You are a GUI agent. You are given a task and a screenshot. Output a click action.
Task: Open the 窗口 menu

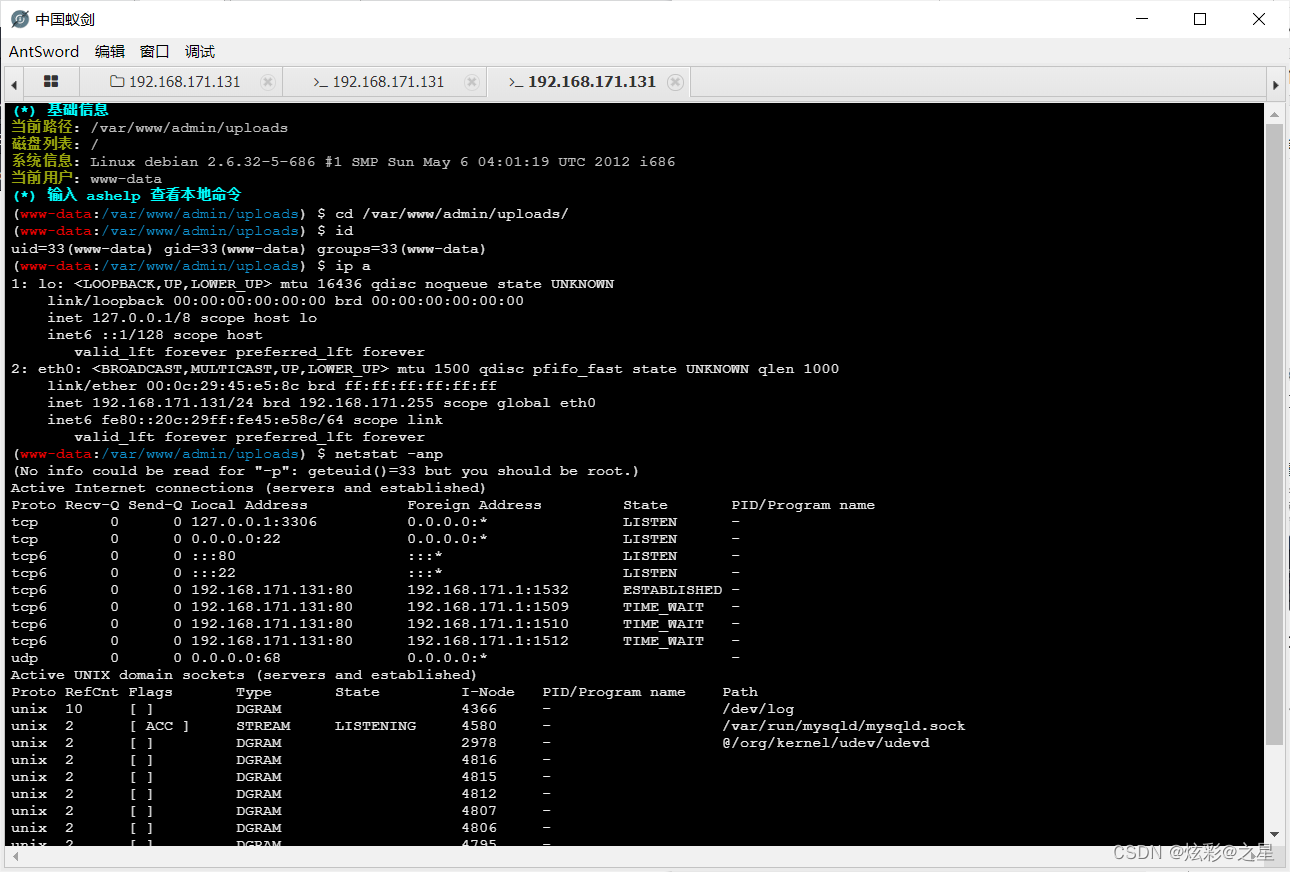tap(155, 52)
